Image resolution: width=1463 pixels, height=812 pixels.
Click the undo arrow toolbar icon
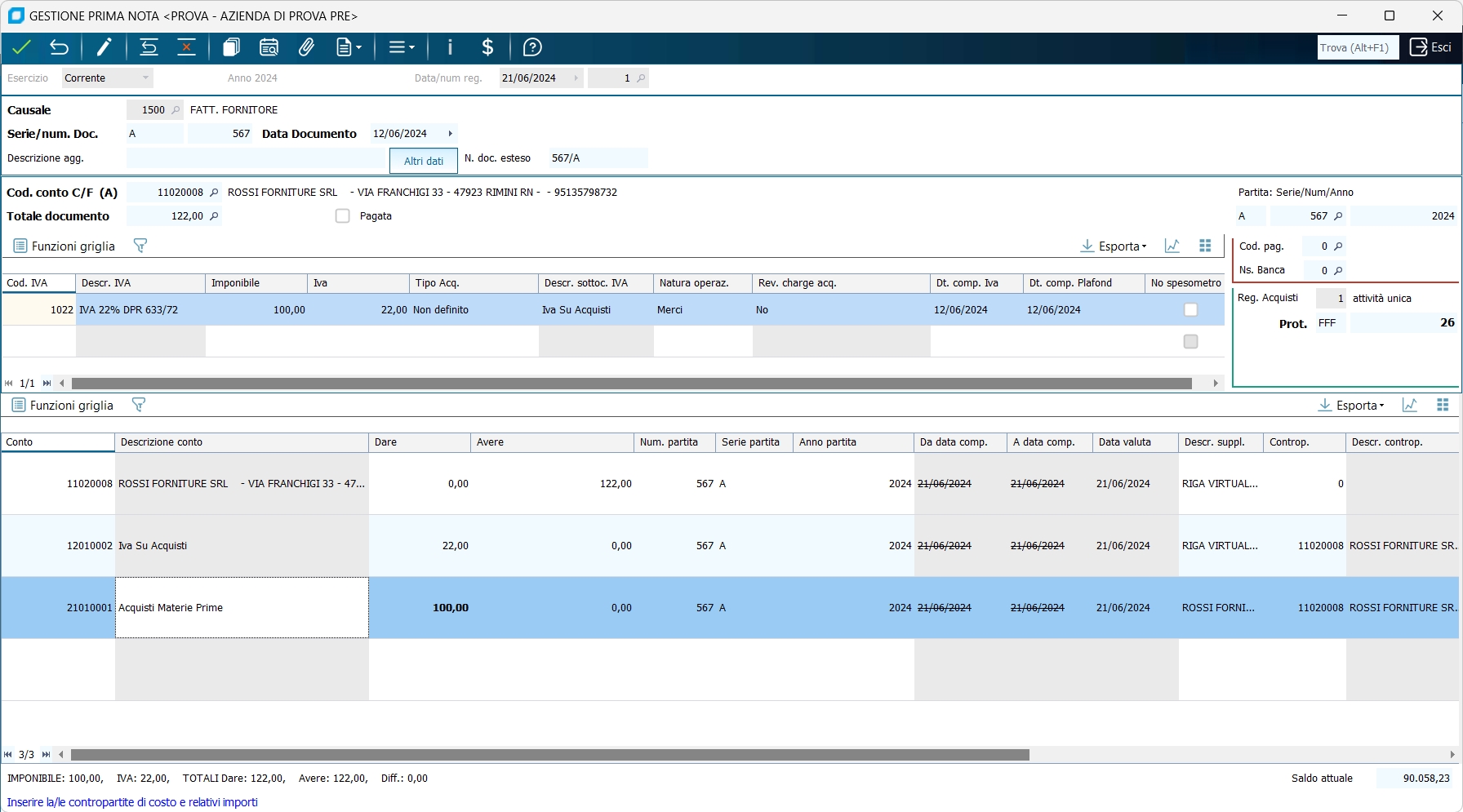point(59,47)
